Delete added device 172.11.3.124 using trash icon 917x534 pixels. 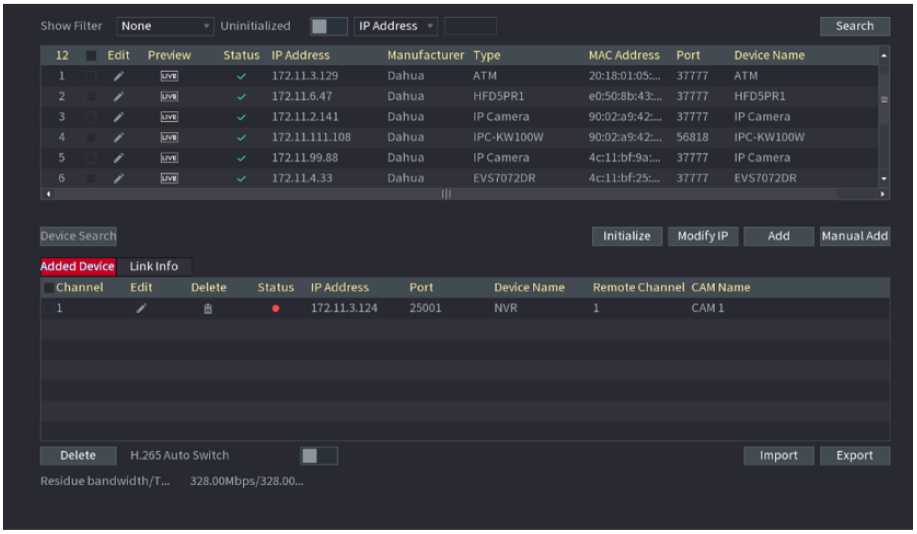209,309
